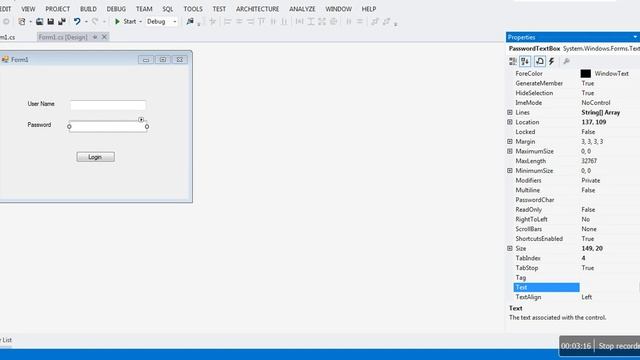Click the ForeColor black color swatch
Viewport: 640px width, 360px height.
586,73
